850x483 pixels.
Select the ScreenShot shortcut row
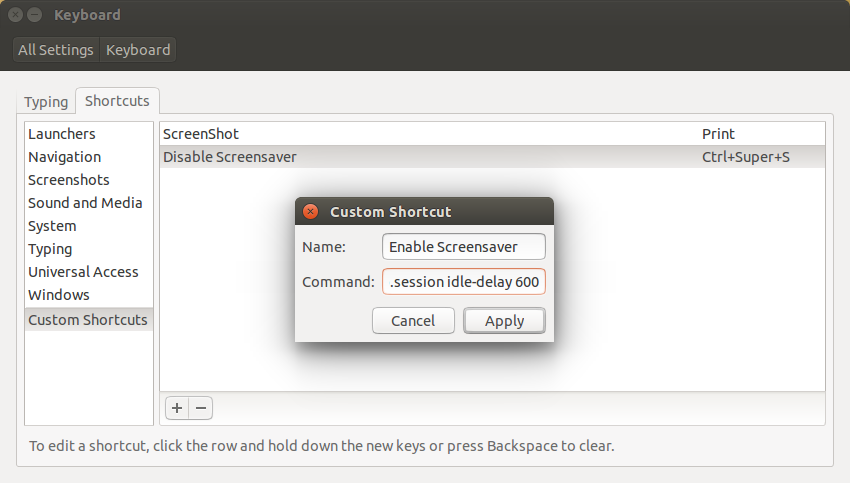(x=492, y=134)
